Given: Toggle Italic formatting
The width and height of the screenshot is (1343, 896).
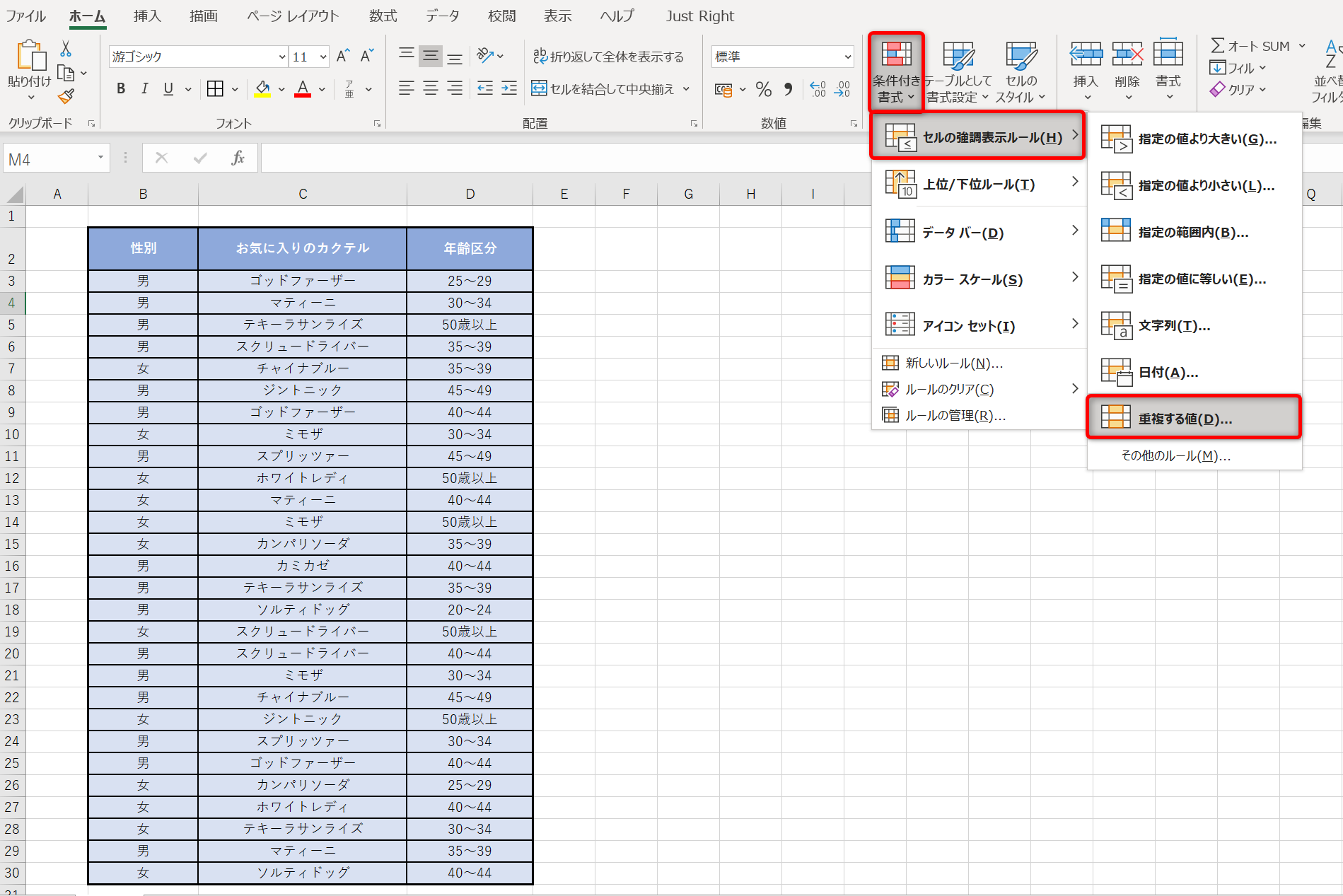Looking at the screenshot, I should 144,88.
